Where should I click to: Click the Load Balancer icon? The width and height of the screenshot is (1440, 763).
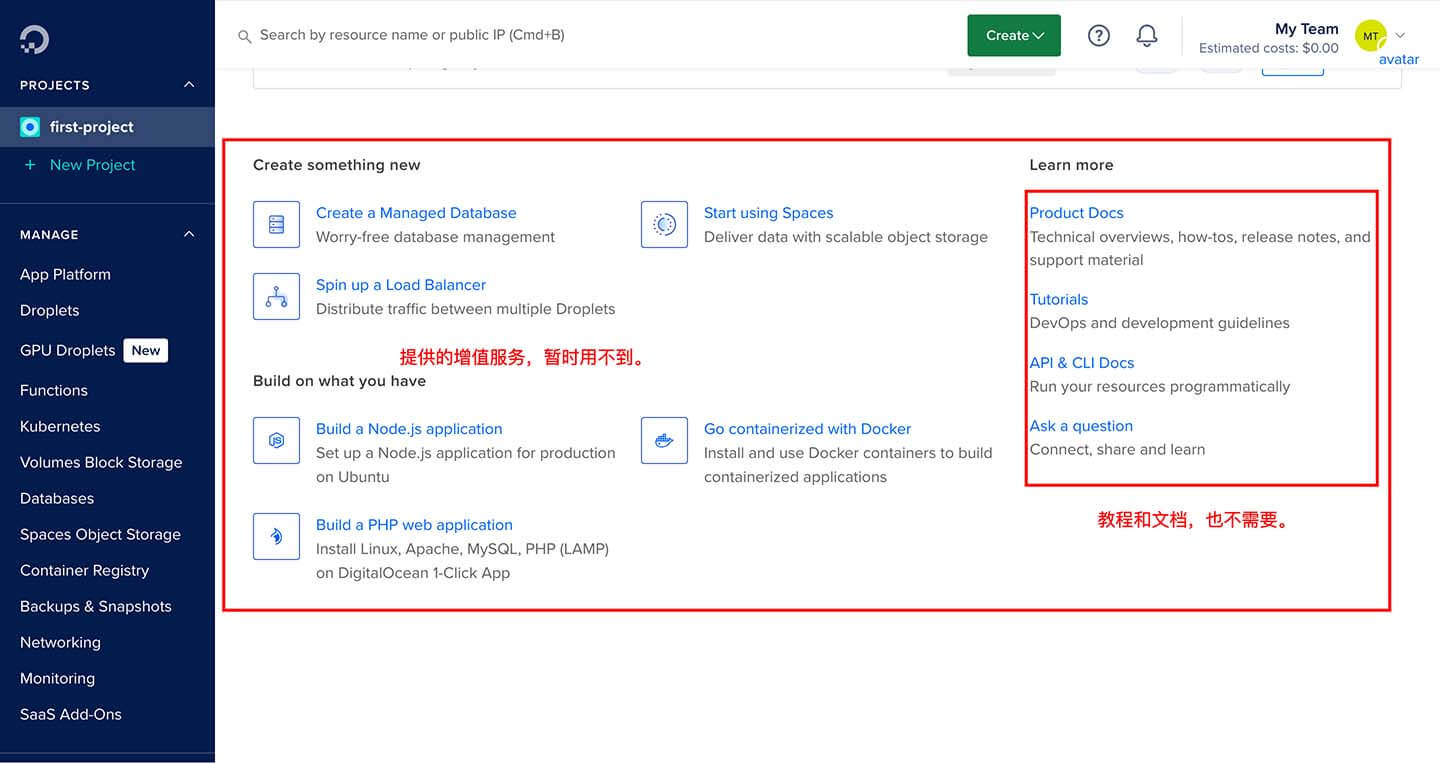[276, 296]
